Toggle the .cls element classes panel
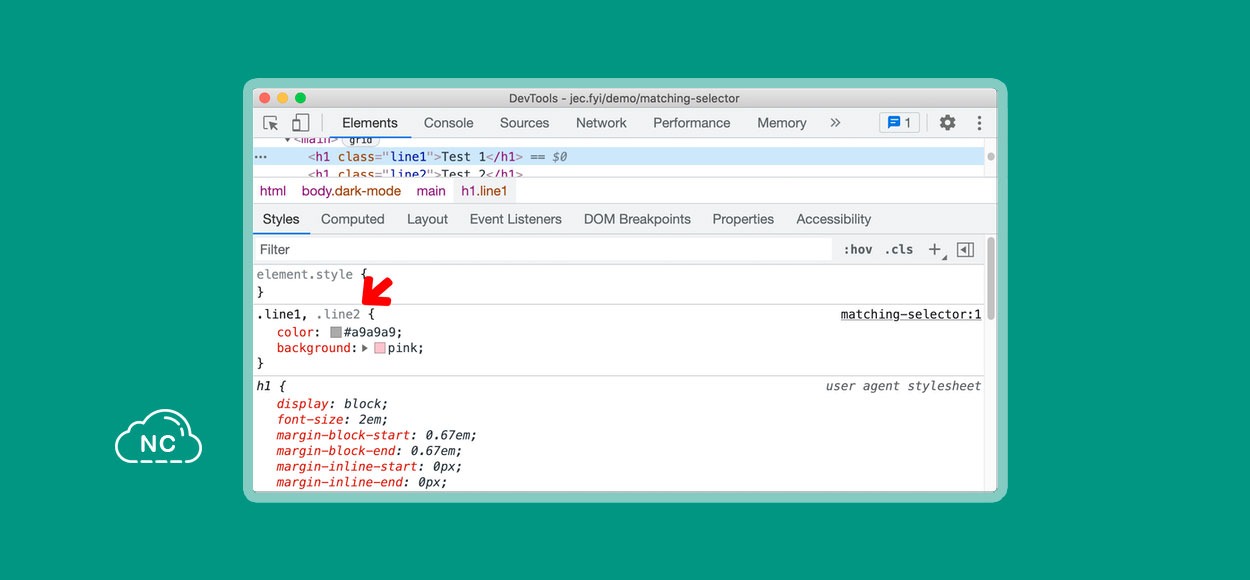 899,250
